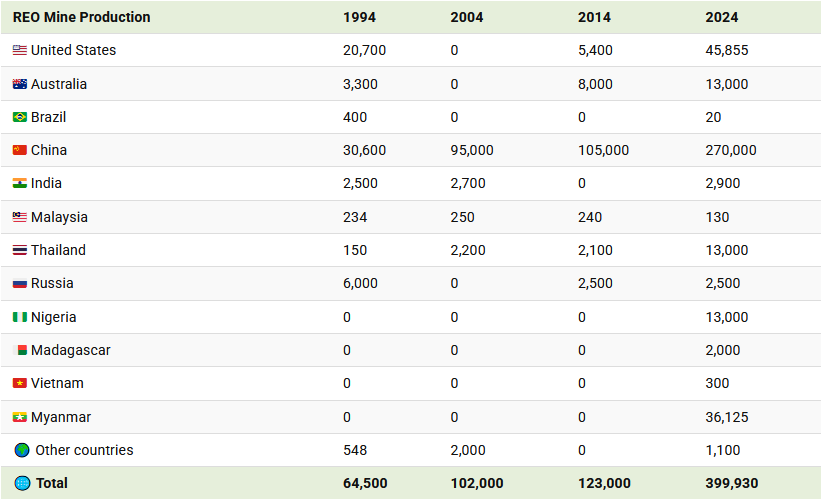
Task: Click the Brazil flag icon
Action: 19,117
